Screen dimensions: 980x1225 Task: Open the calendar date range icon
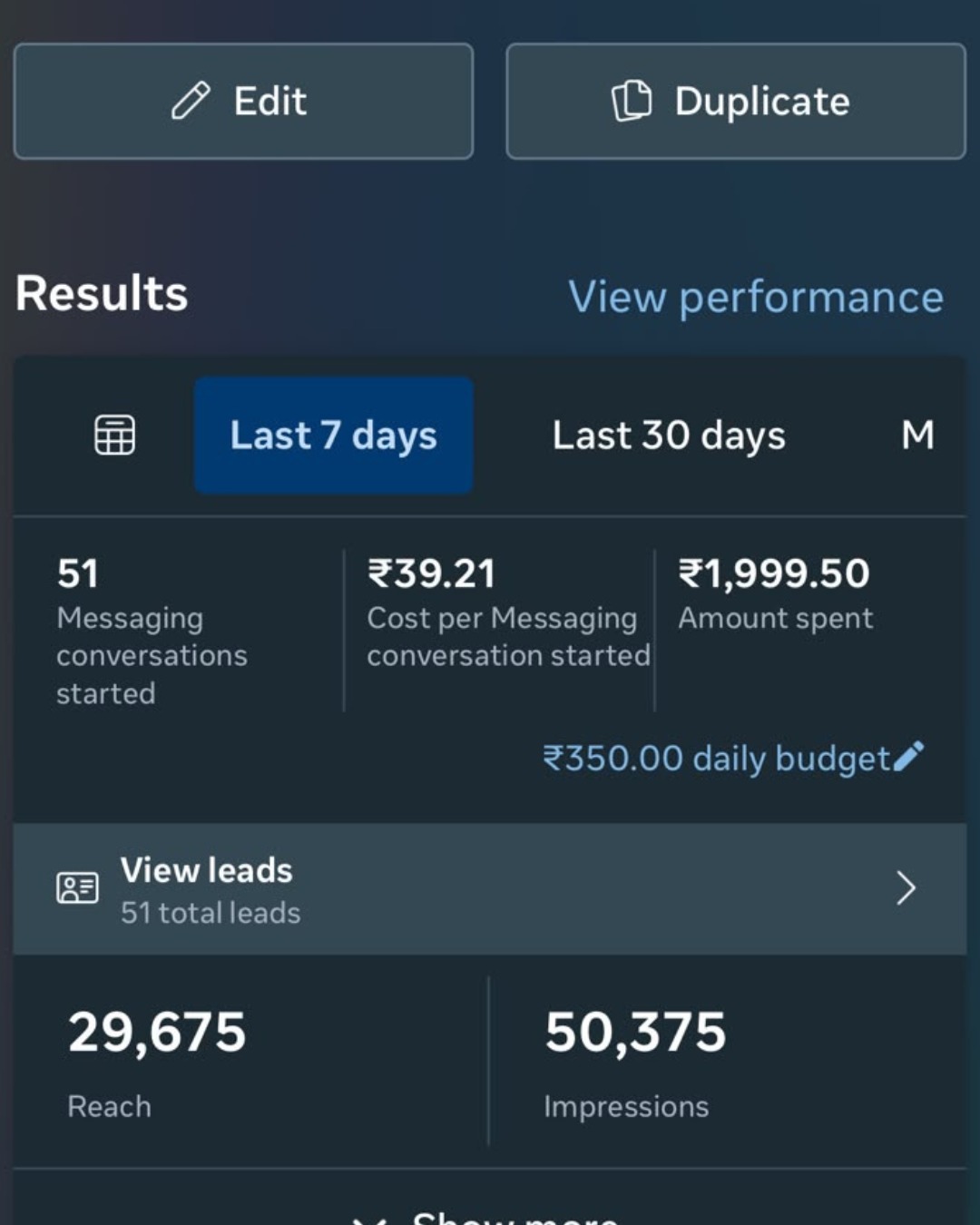point(115,435)
